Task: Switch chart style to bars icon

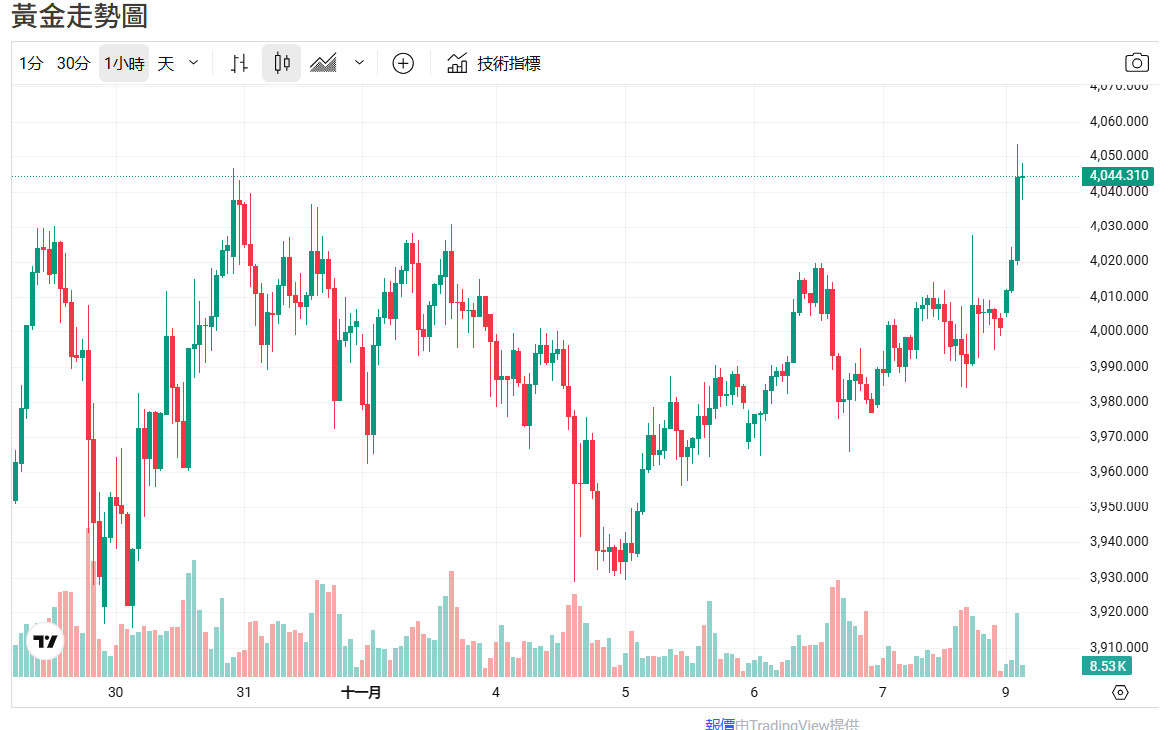Action: 239,63
